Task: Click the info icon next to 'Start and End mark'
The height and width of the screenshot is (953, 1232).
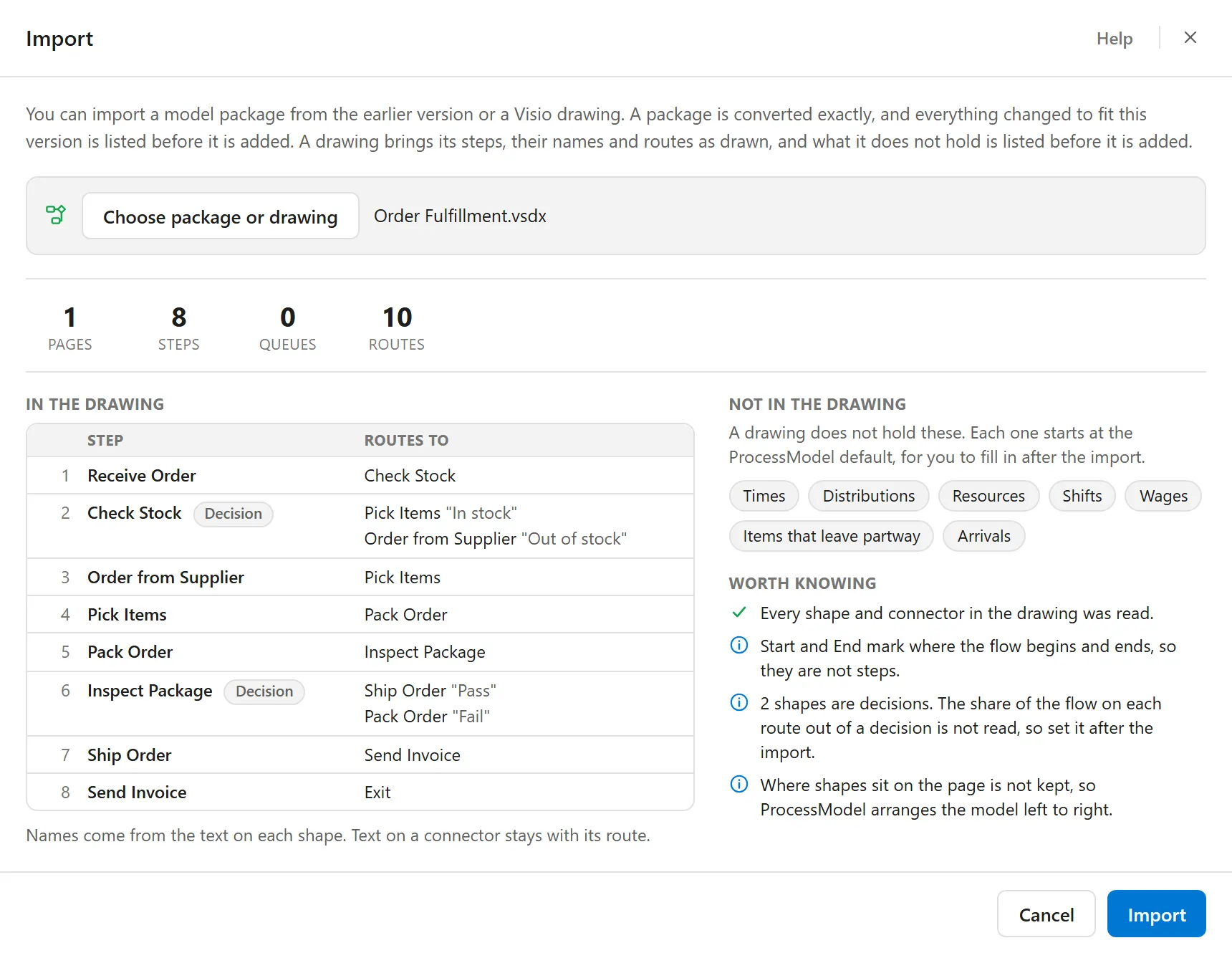Action: [x=739, y=646]
